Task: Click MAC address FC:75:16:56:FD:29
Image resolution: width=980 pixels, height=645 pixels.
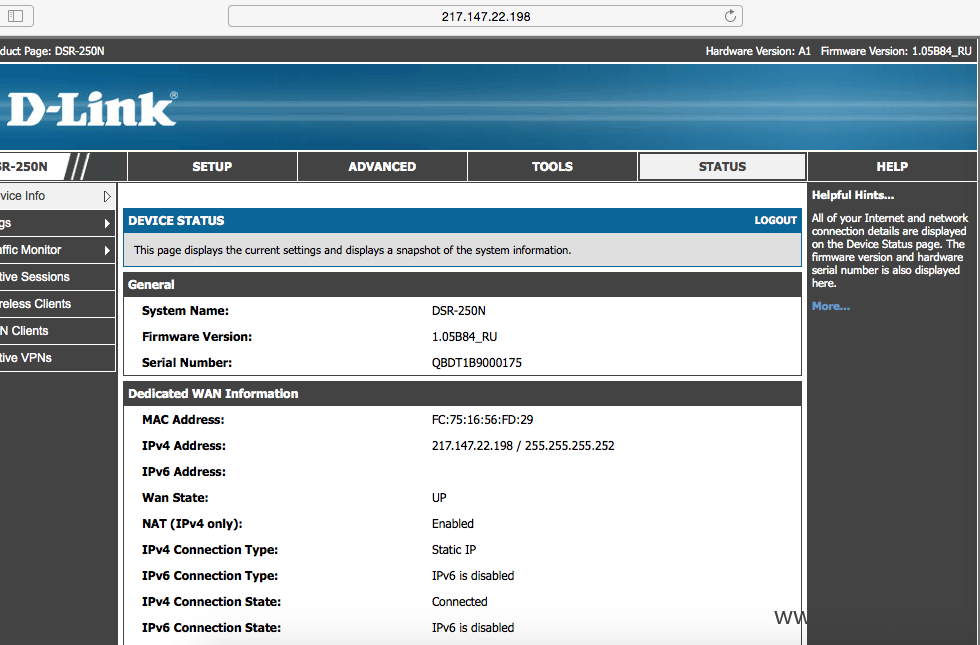Action: [482, 420]
